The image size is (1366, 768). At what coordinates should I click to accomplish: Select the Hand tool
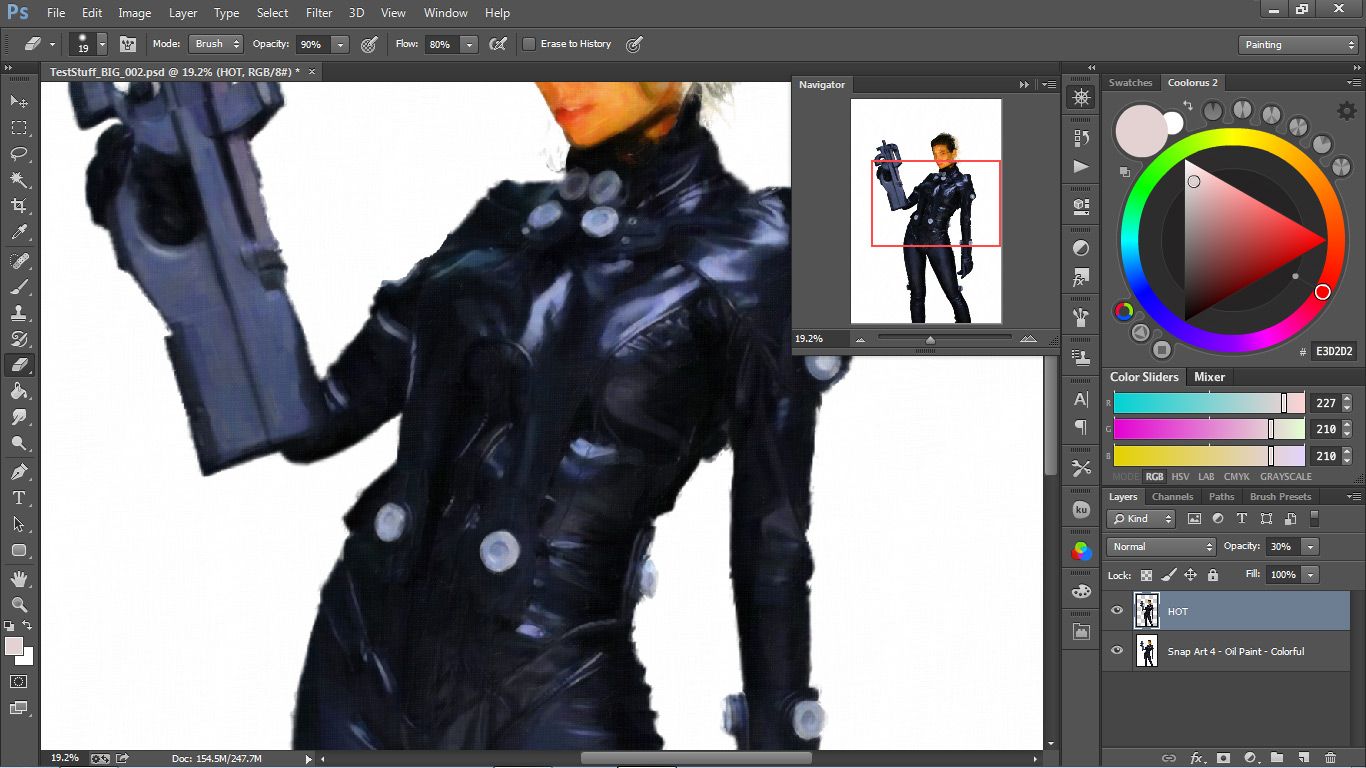19,579
